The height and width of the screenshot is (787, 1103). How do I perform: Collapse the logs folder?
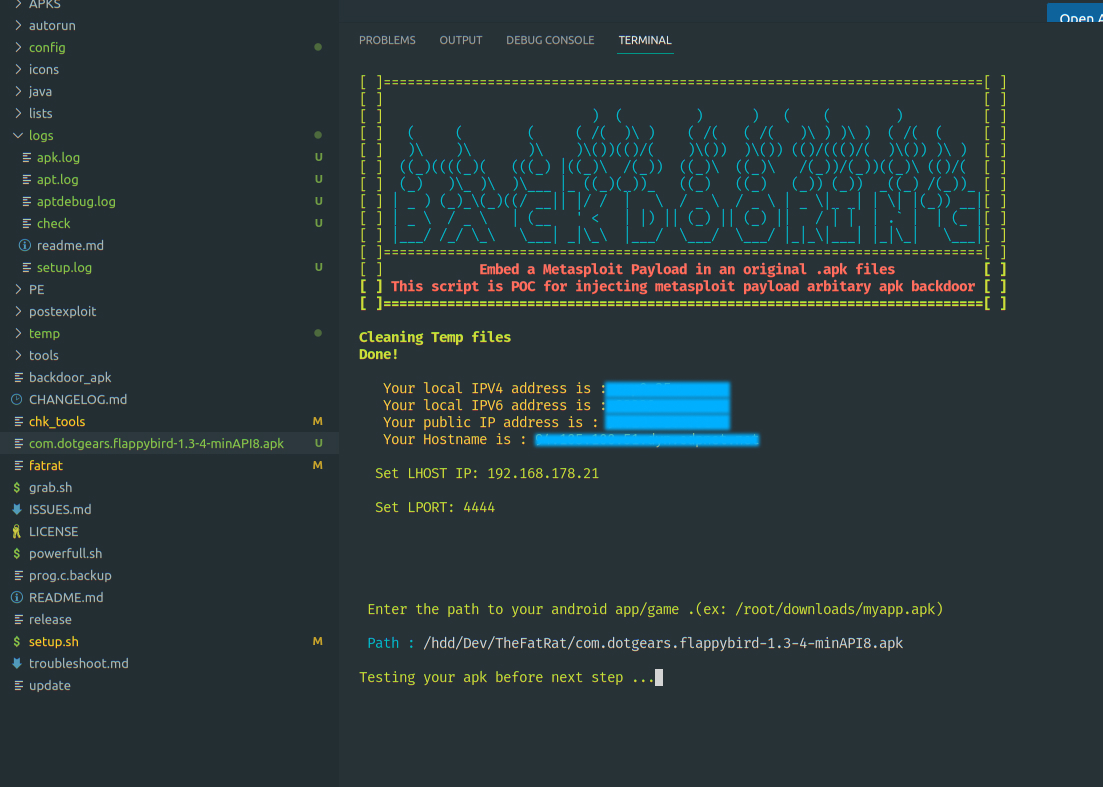click(20, 135)
